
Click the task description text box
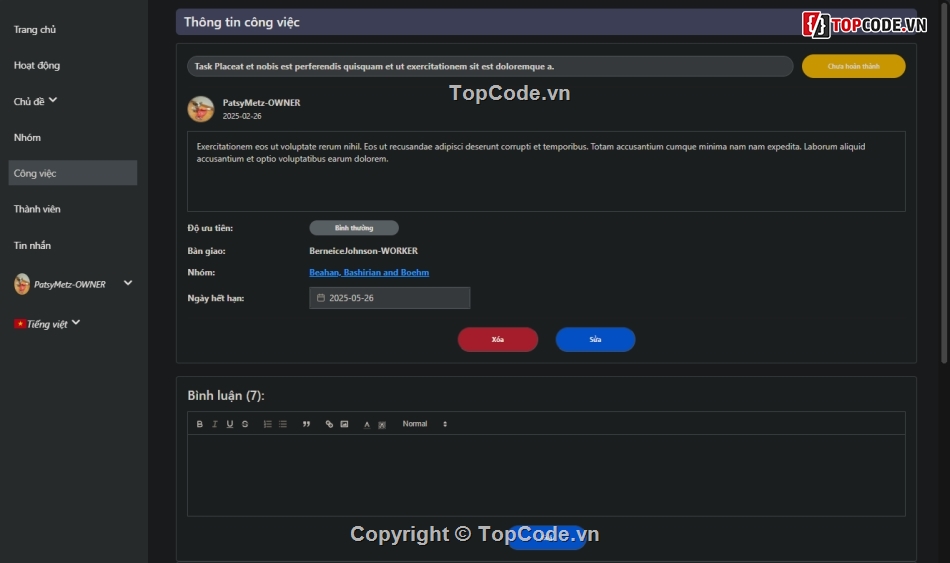(546, 172)
